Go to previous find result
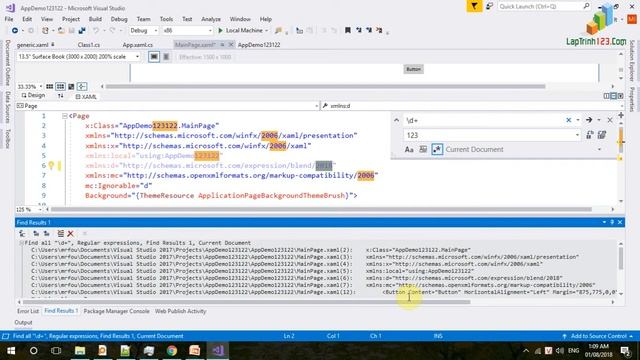Image resolution: width=640 pixels, height=360 pixels. pyautogui.click(x=36, y=233)
